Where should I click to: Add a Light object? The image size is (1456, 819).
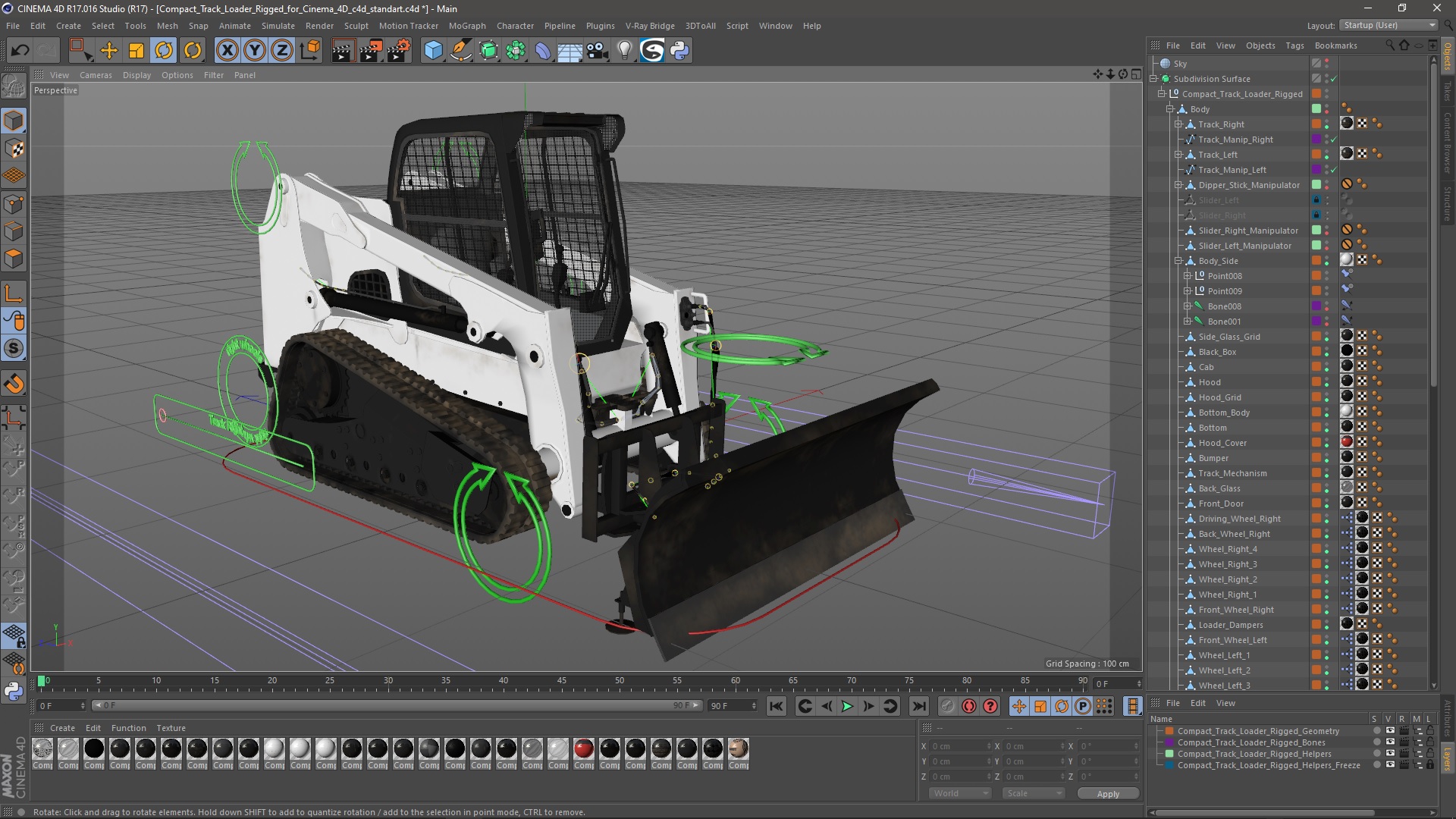pyautogui.click(x=624, y=51)
